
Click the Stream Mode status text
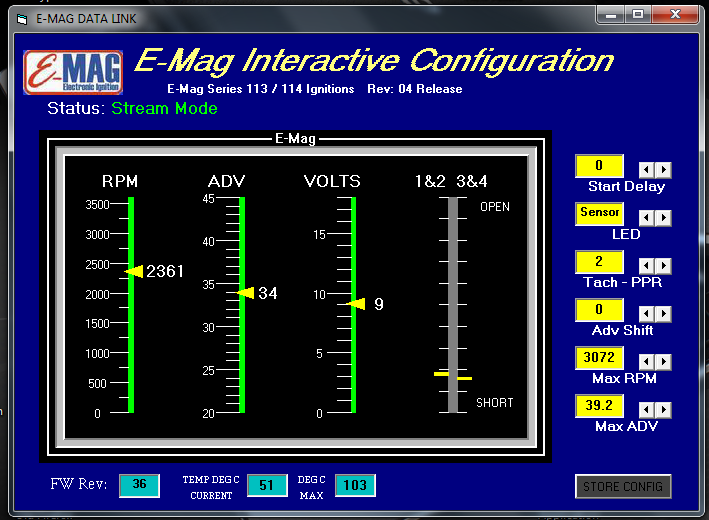(165, 109)
